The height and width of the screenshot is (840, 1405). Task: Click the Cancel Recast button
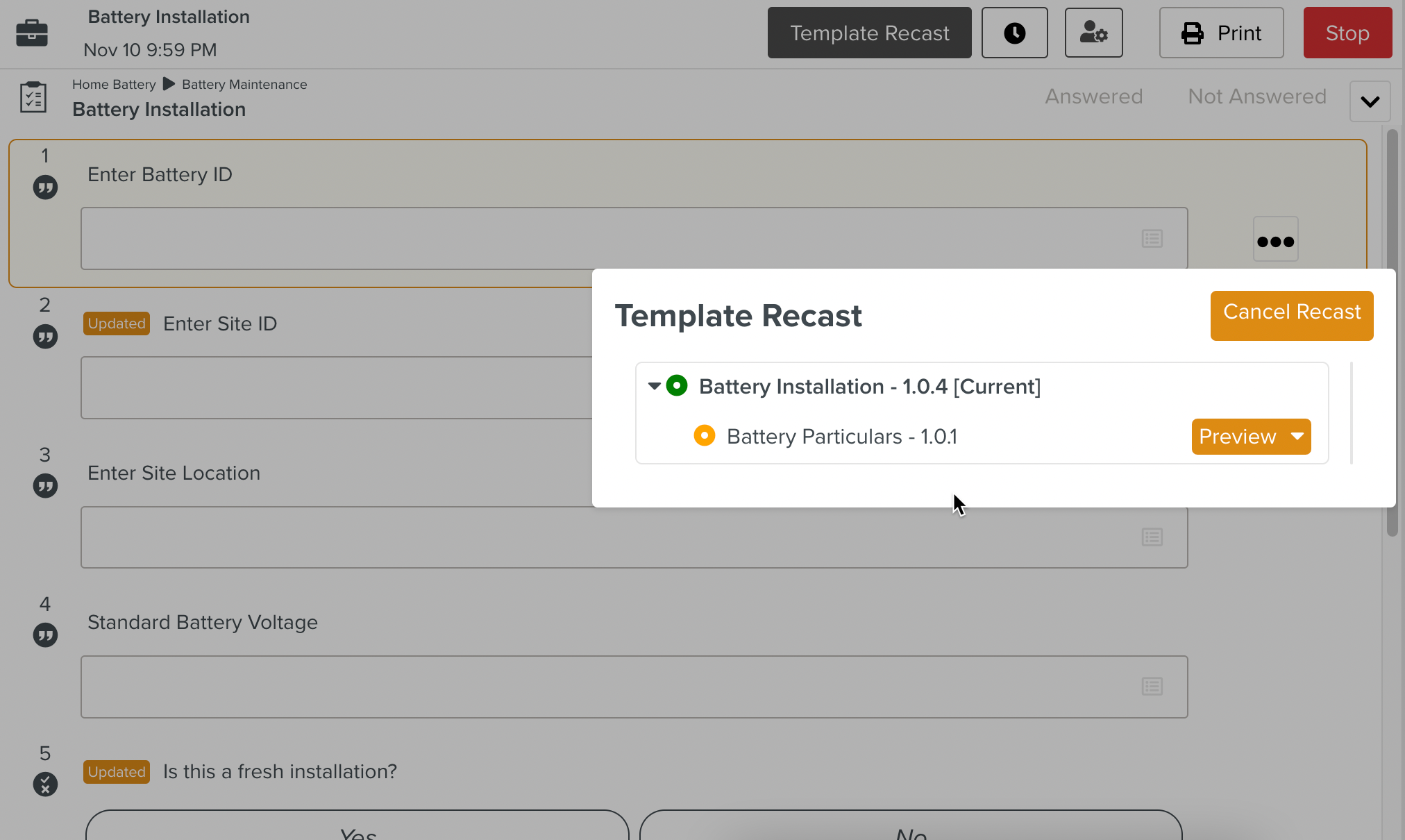[1291, 315]
